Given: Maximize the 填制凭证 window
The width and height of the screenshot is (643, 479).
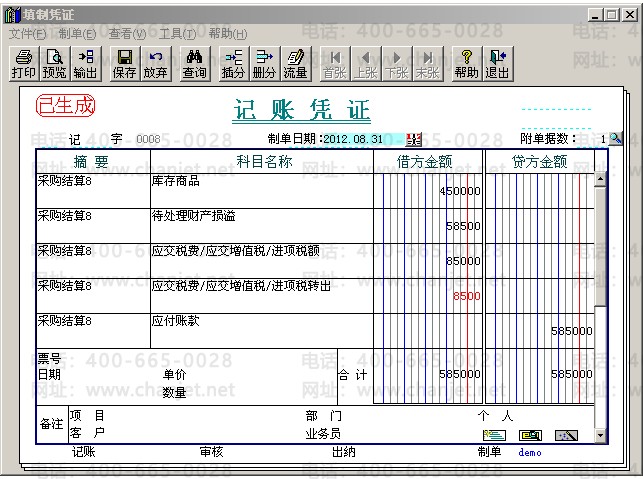Looking at the screenshot, I should (611, 15).
